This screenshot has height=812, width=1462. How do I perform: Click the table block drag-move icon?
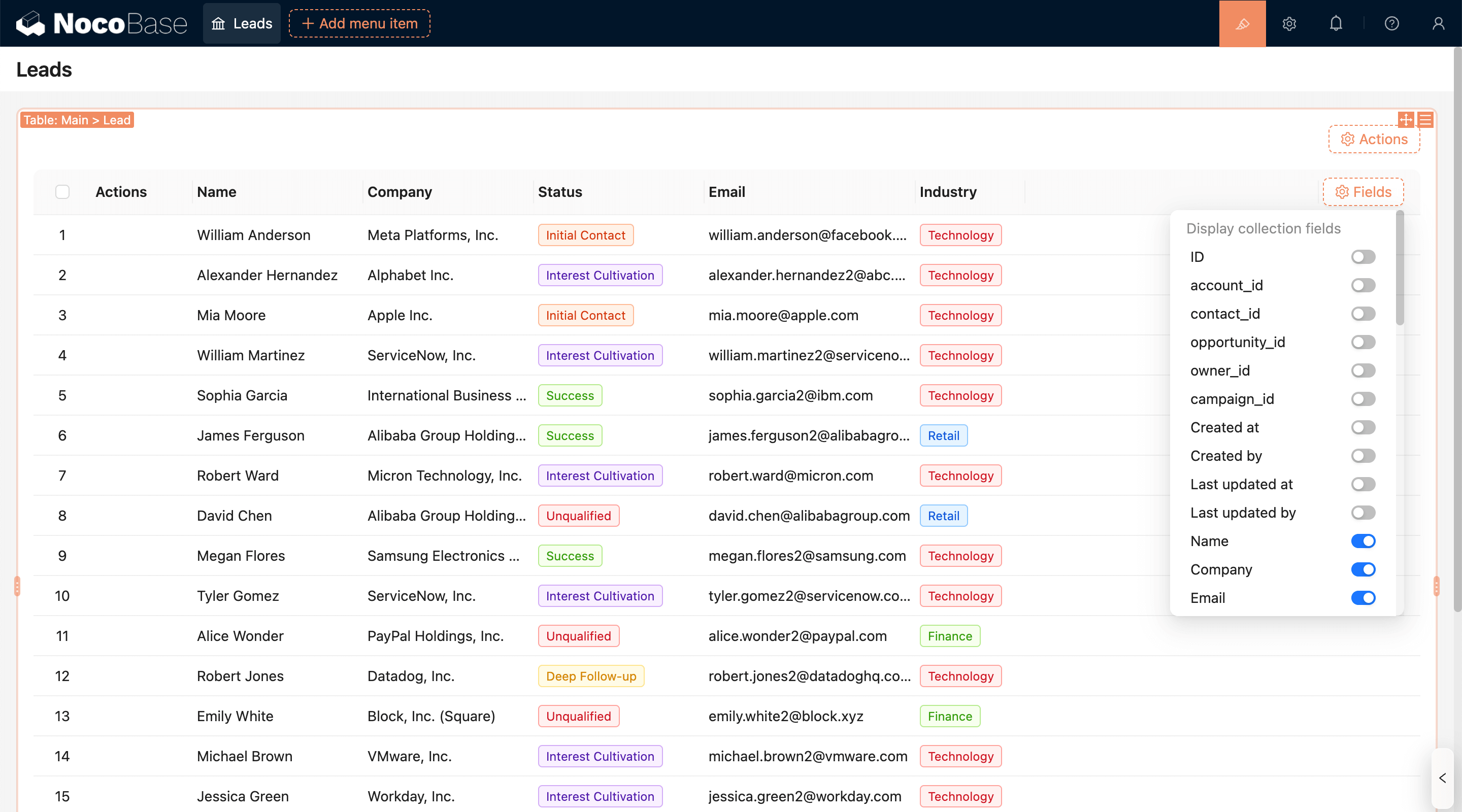tap(1405, 120)
